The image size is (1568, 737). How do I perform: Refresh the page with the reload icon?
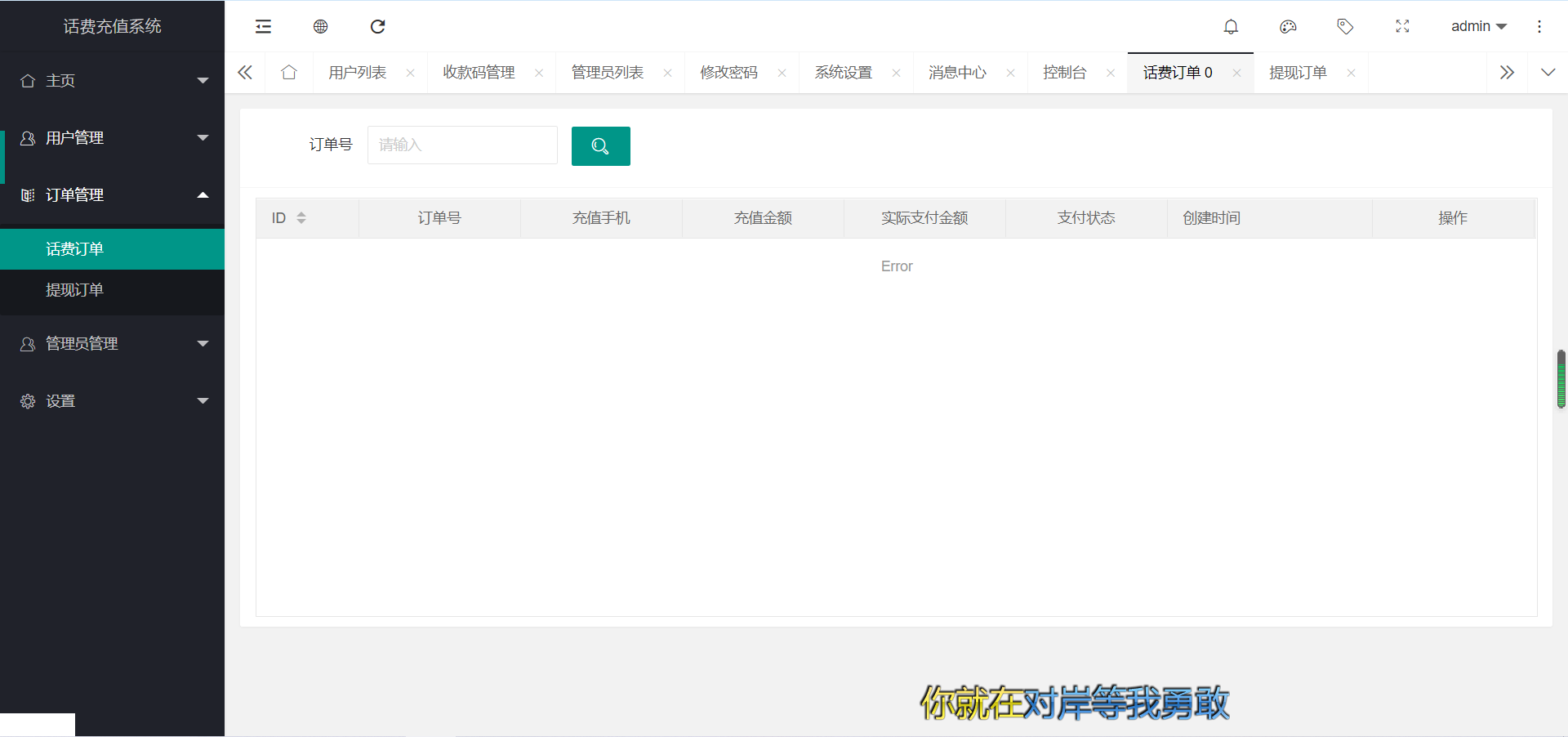(x=377, y=27)
